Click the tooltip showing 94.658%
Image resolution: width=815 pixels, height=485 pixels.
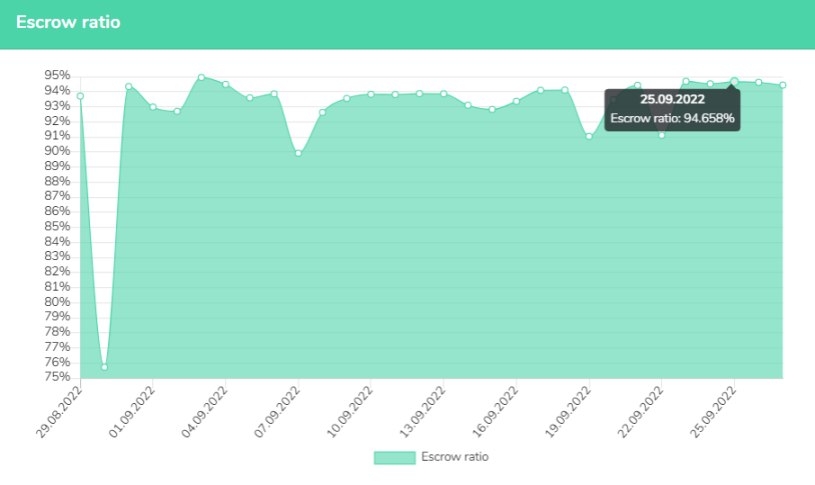672,109
